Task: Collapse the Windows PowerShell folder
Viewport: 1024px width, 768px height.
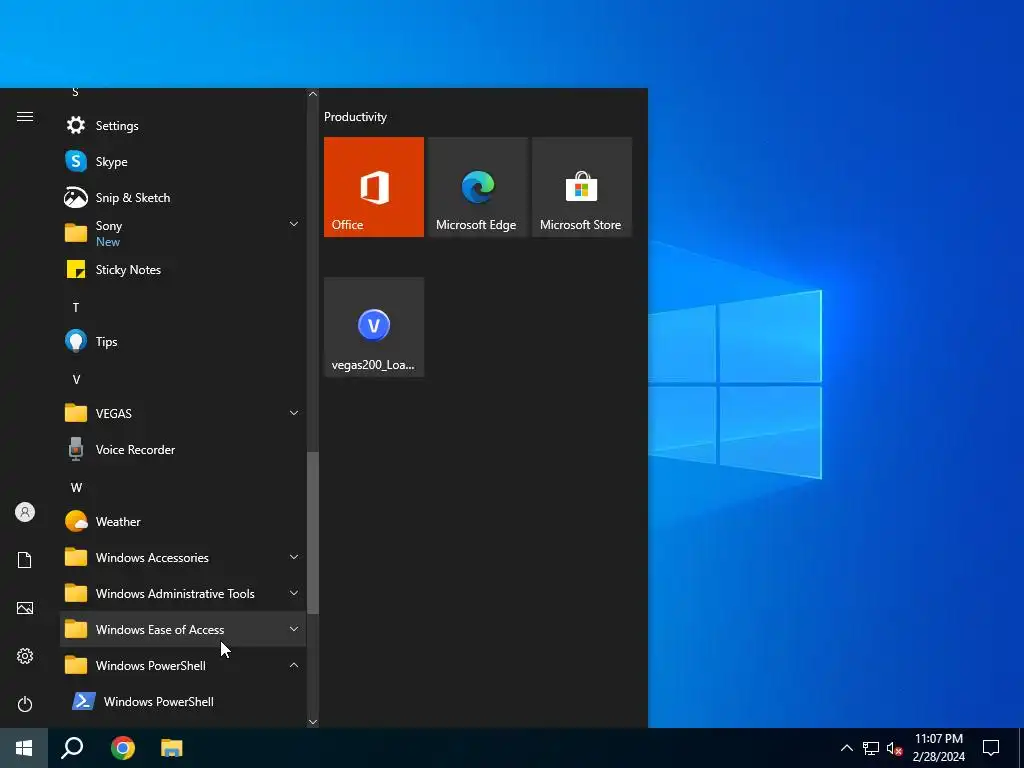Action: [183, 665]
